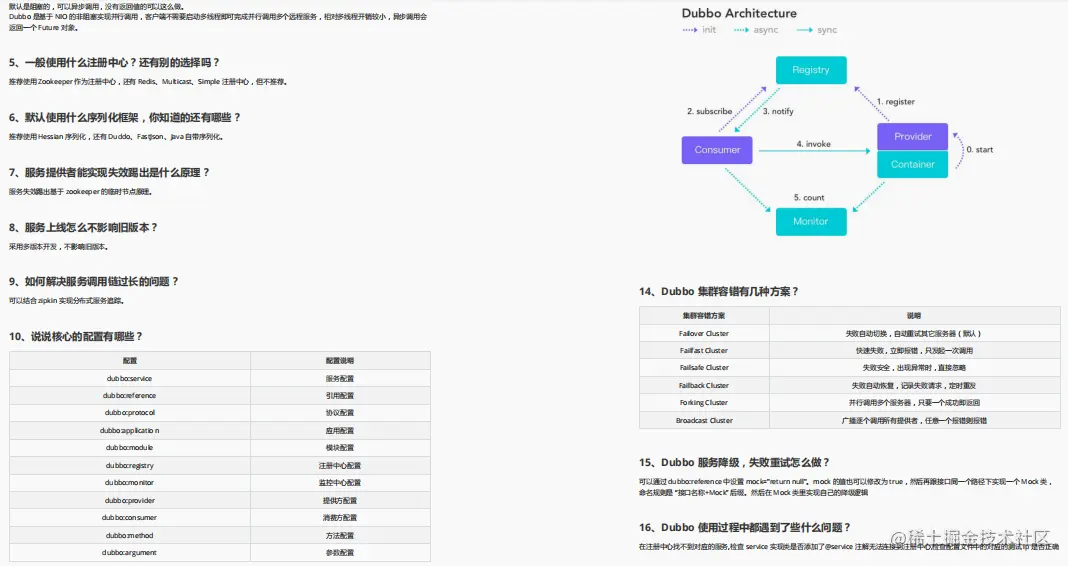Click heading 5 about 注册中心

pos(114,63)
